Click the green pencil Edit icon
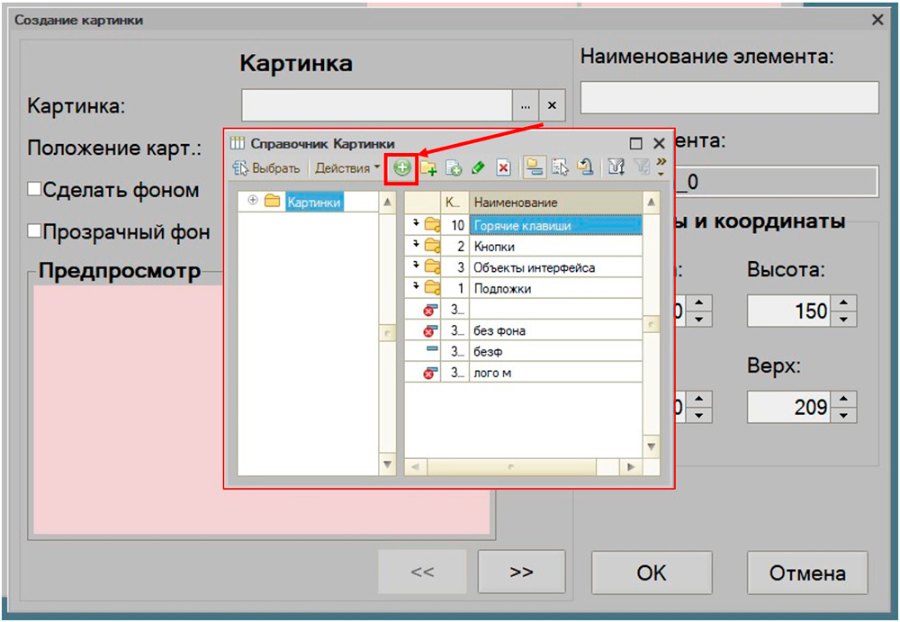This screenshot has height=622, width=900. [478, 168]
